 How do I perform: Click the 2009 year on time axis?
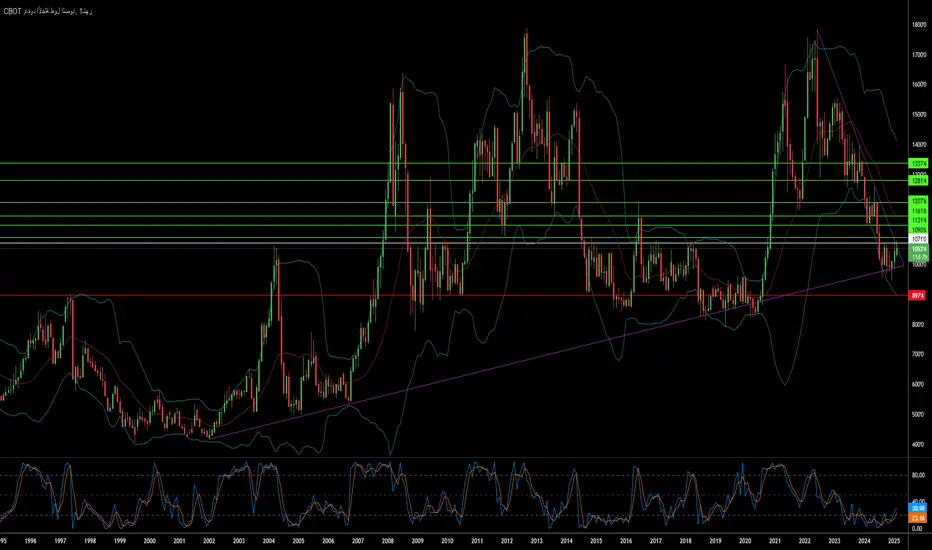click(417, 541)
